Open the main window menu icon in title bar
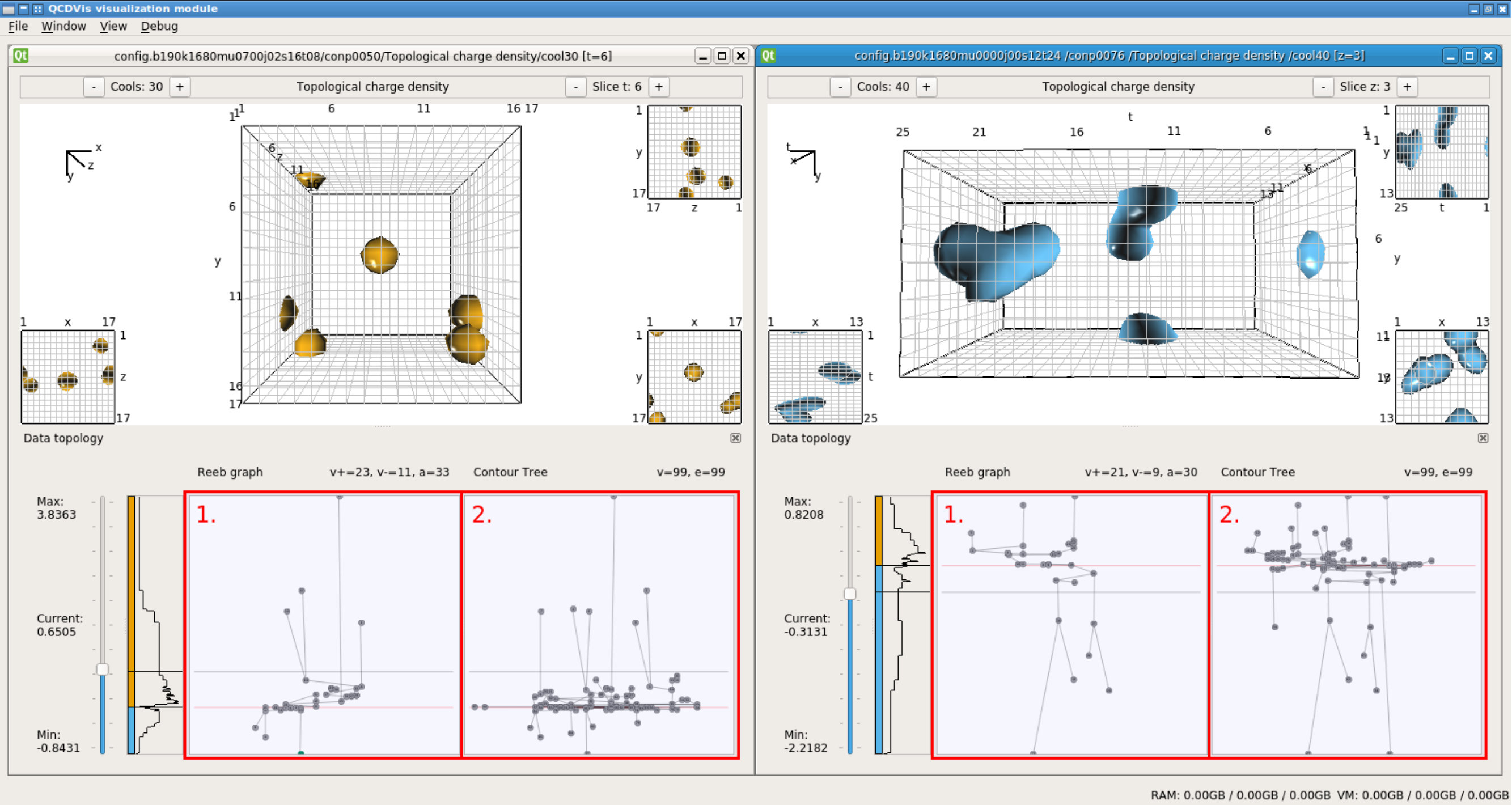This screenshot has width=1512, height=805. tap(8, 9)
